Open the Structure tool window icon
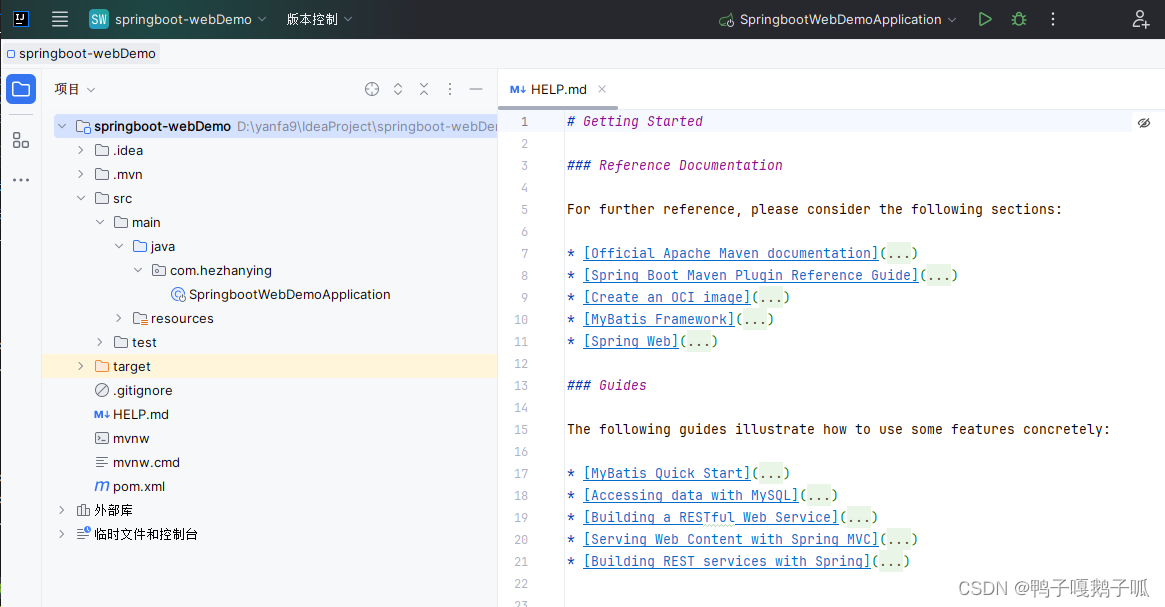This screenshot has width=1165, height=607. tap(21, 140)
